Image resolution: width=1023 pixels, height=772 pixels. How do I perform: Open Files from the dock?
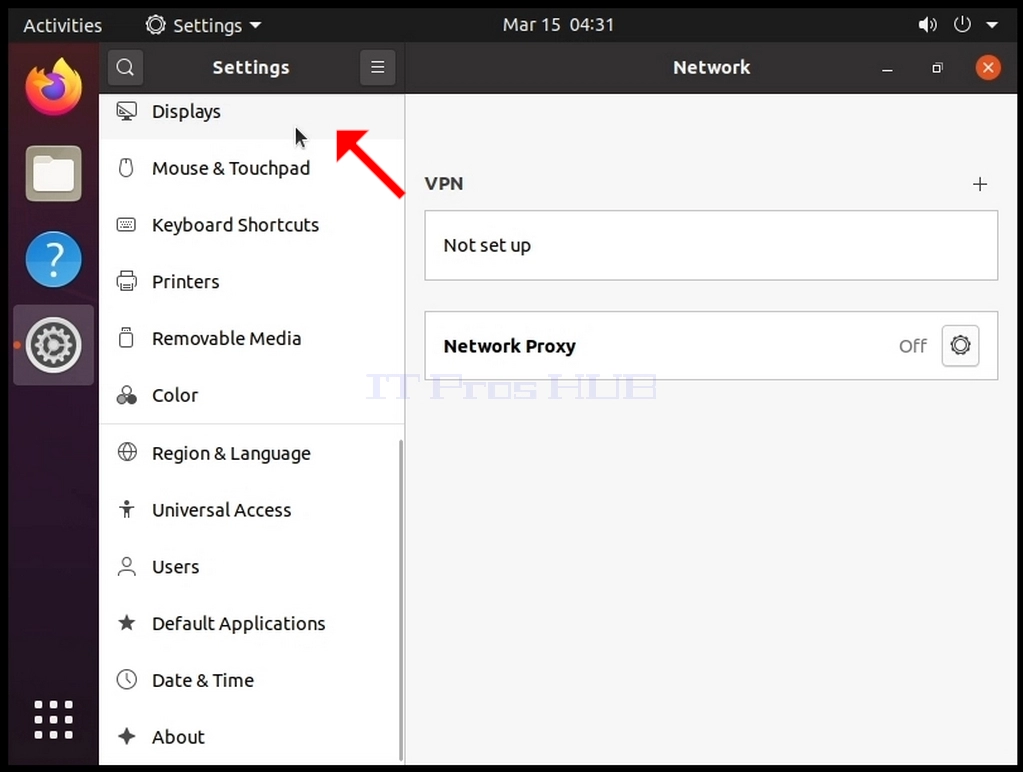(x=53, y=174)
